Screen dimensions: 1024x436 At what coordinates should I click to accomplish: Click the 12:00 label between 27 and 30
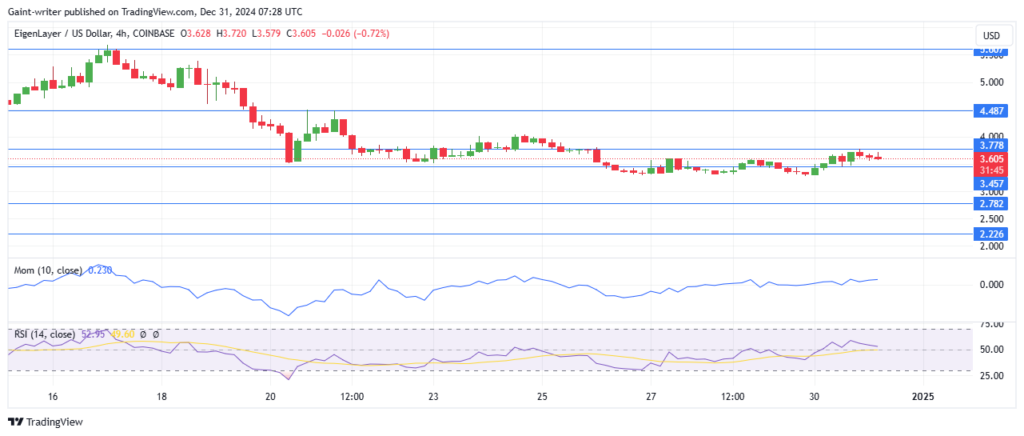pyautogui.click(x=733, y=396)
